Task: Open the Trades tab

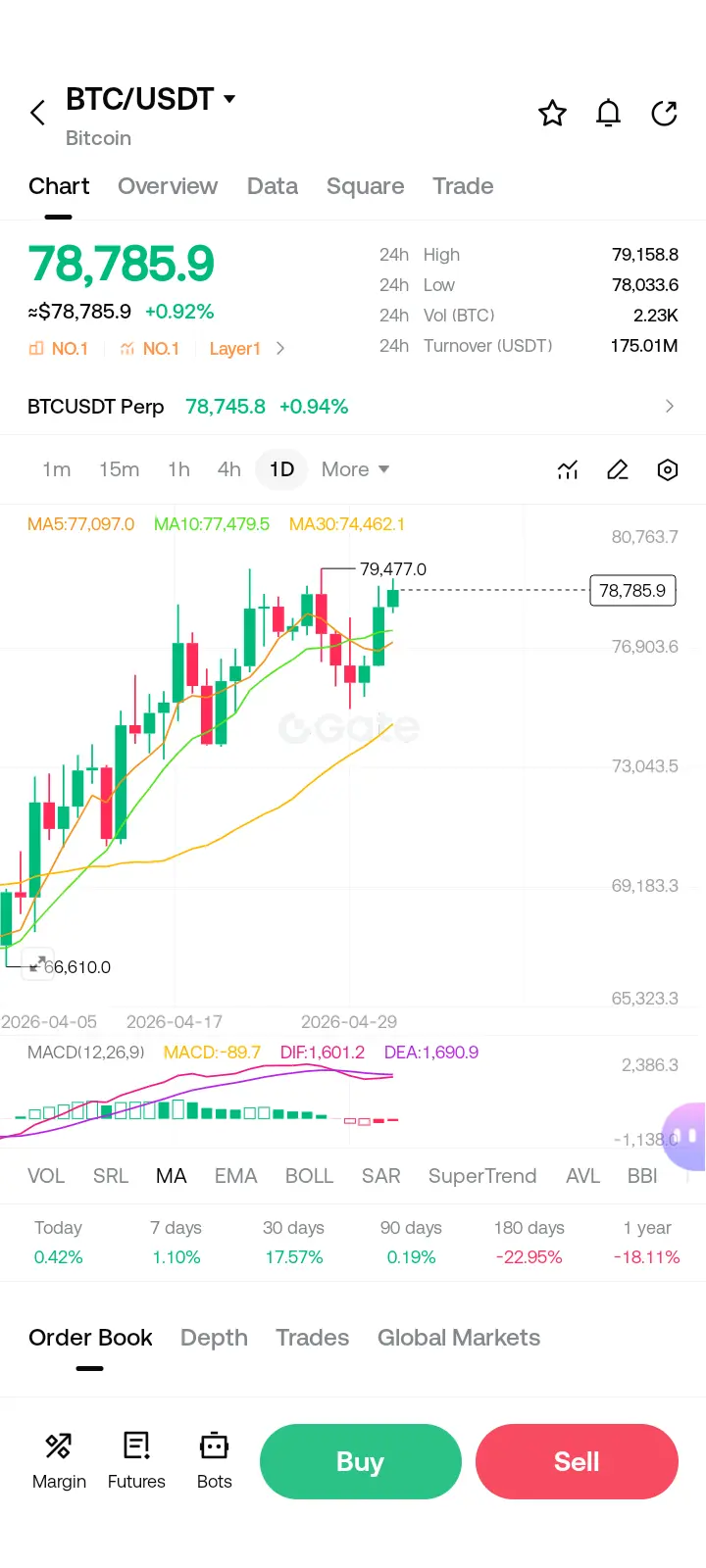Action: click(312, 1338)
